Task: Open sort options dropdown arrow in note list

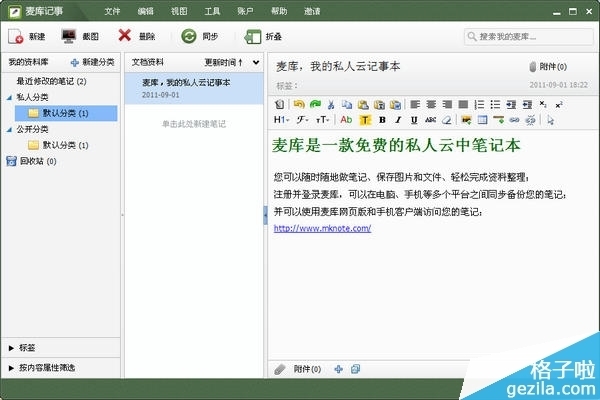Action: pyautogui.click(x=256, y=62)
